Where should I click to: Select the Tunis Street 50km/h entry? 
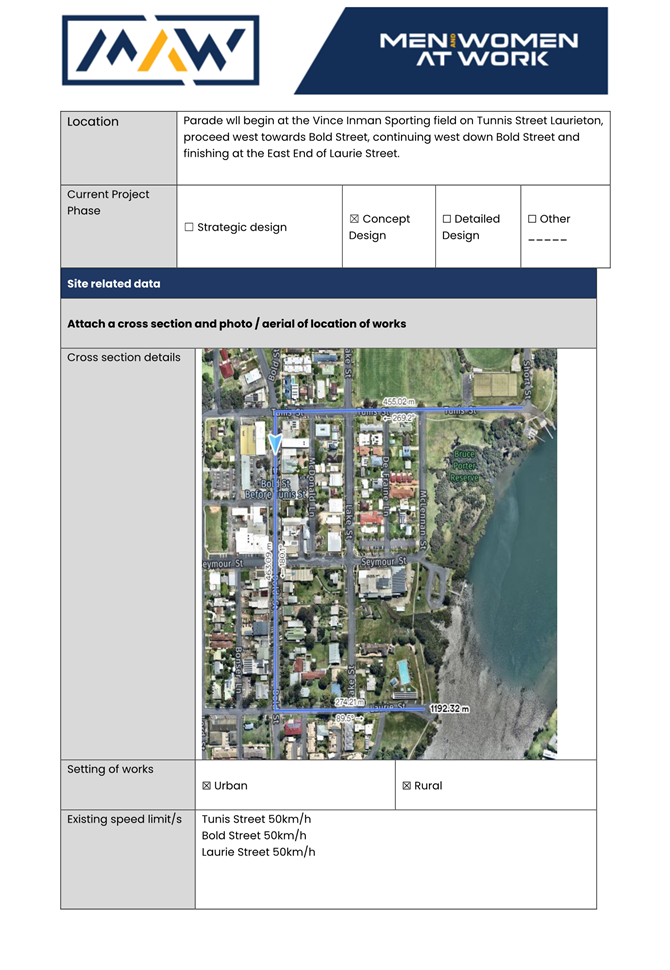point(256,819)
